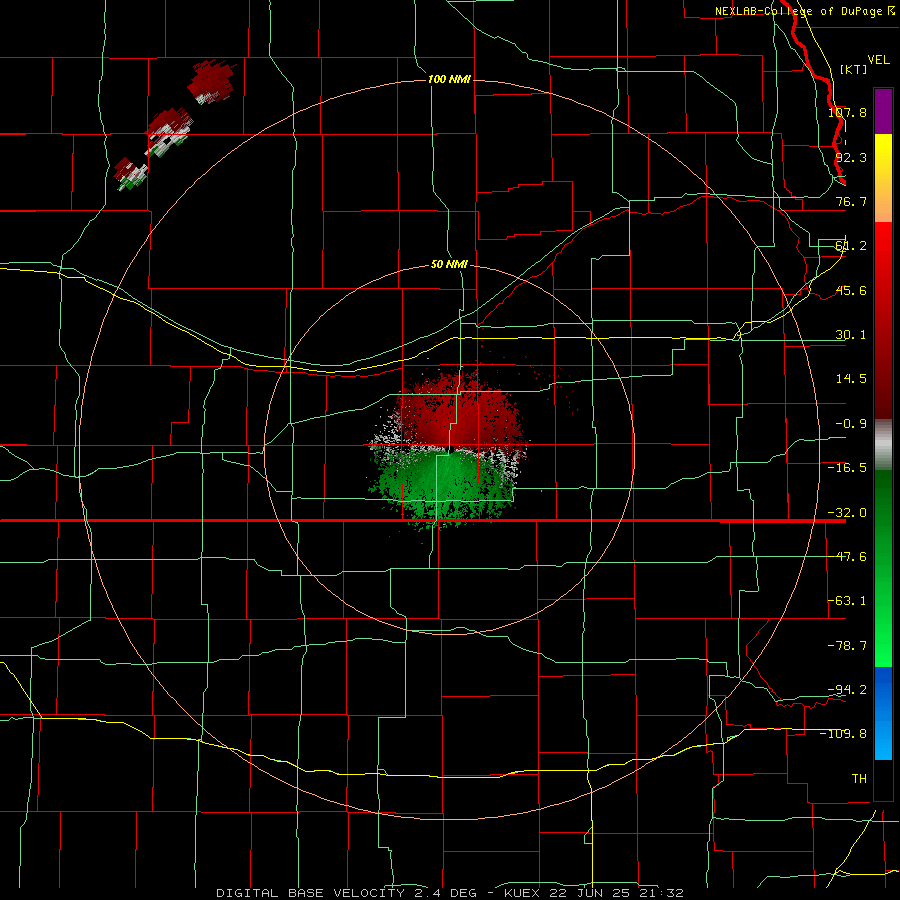This screenshot has width=900, height=900.
Task: Click the -63.1 legend value
Action: (x=847, y=601)
